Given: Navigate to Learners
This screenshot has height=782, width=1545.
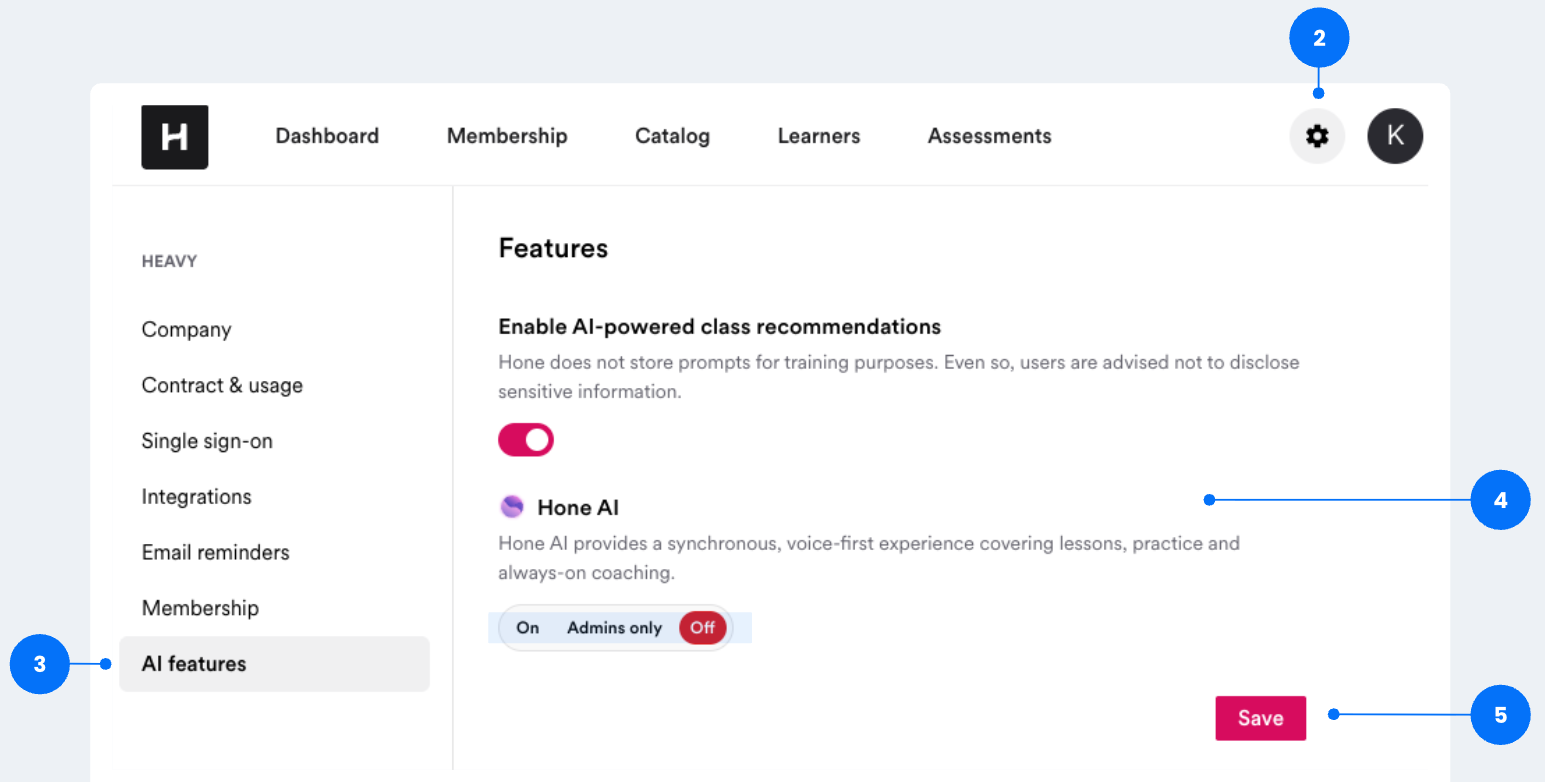Looking at the screenshot, I should 819,136.
